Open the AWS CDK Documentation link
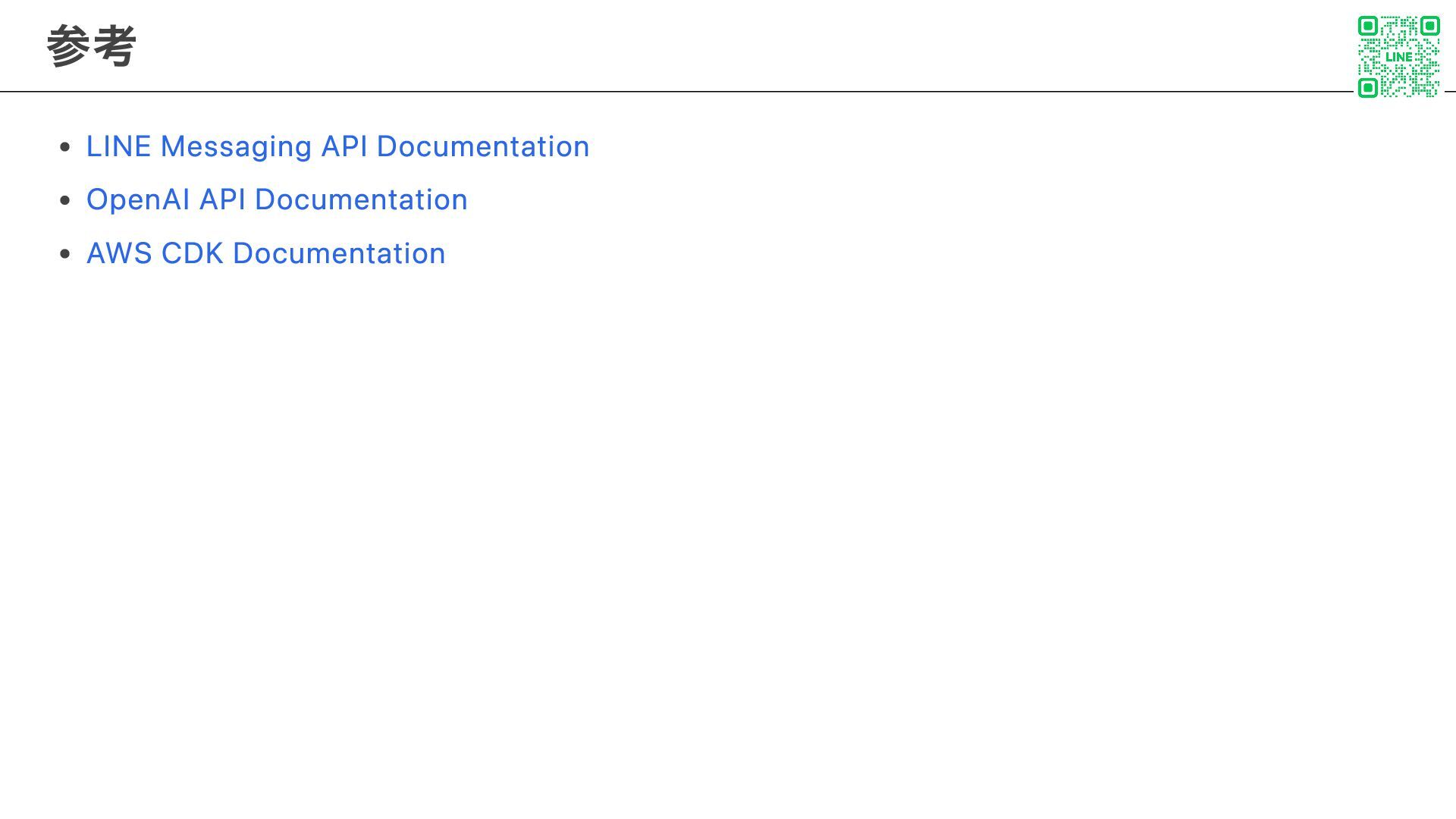The image size is (1456, 819). click(265, 253)
